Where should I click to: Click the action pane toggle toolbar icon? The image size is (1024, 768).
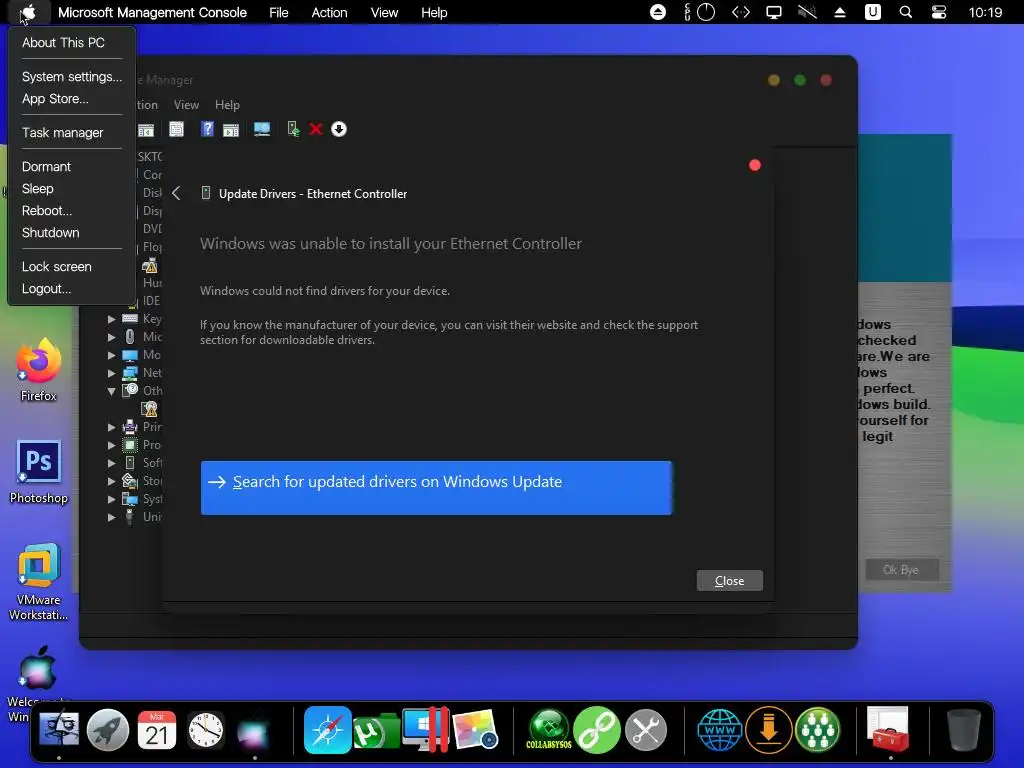pos(231,129)
